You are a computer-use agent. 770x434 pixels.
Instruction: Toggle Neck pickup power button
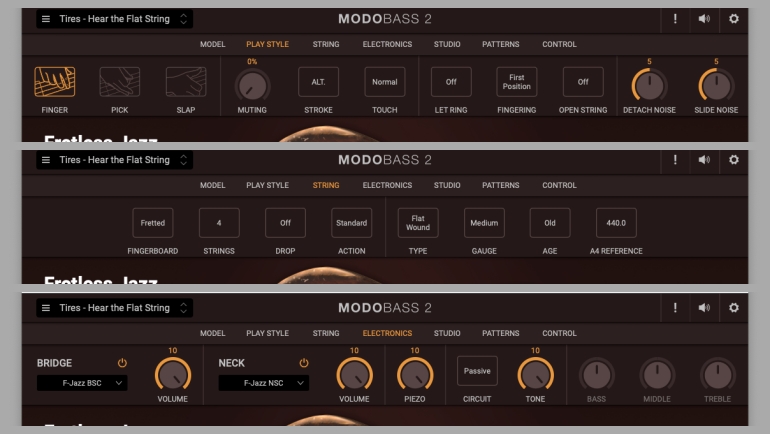pyautogui.click(x=303, y=363)
